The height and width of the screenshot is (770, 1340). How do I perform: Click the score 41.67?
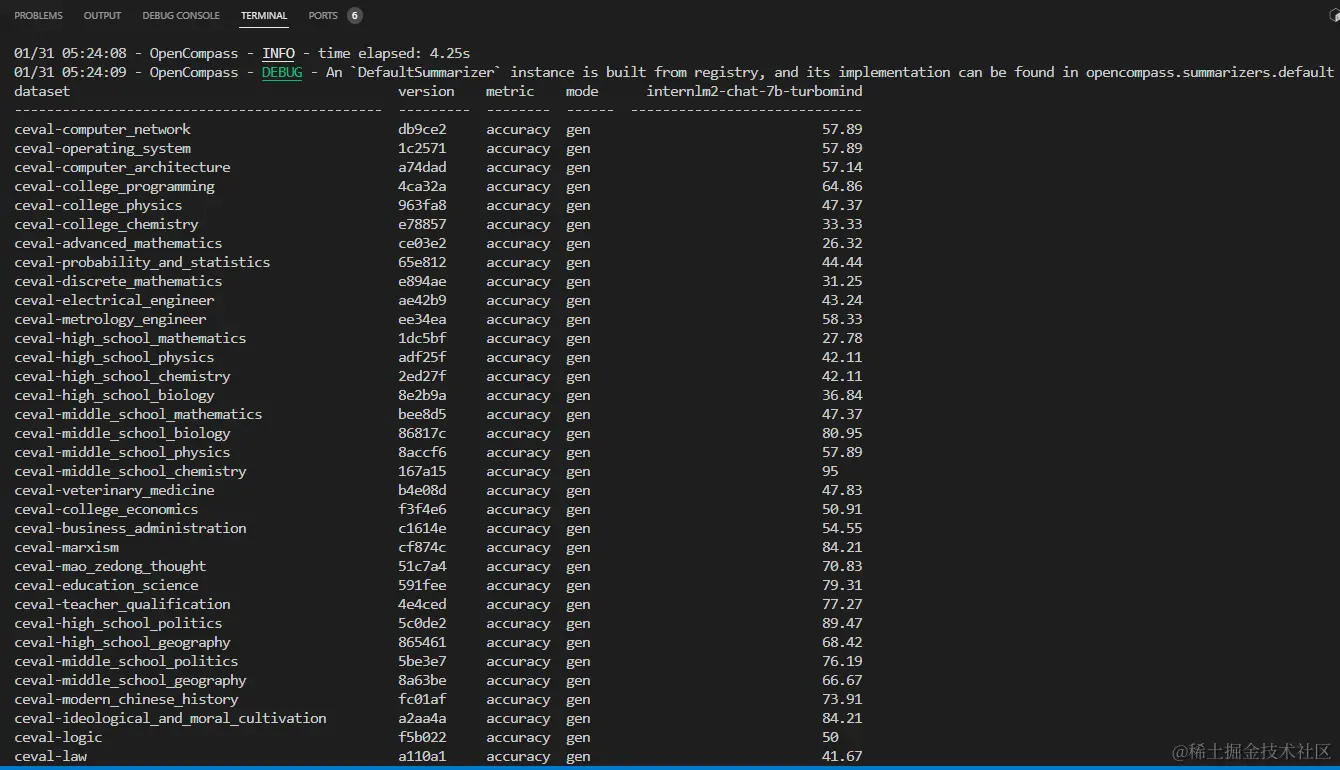click(x=842, y=756)
